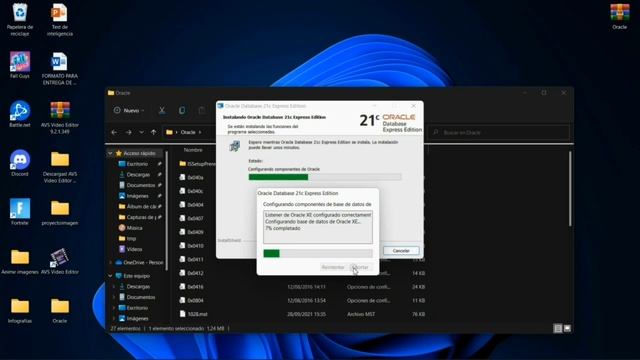Click Cancelar in the Oracle installer
Viewport: 640px width, 360px height.
[401, 251]
